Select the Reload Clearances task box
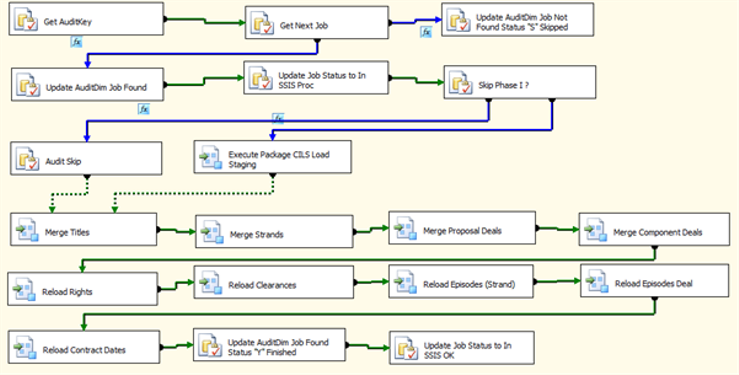 274,282
